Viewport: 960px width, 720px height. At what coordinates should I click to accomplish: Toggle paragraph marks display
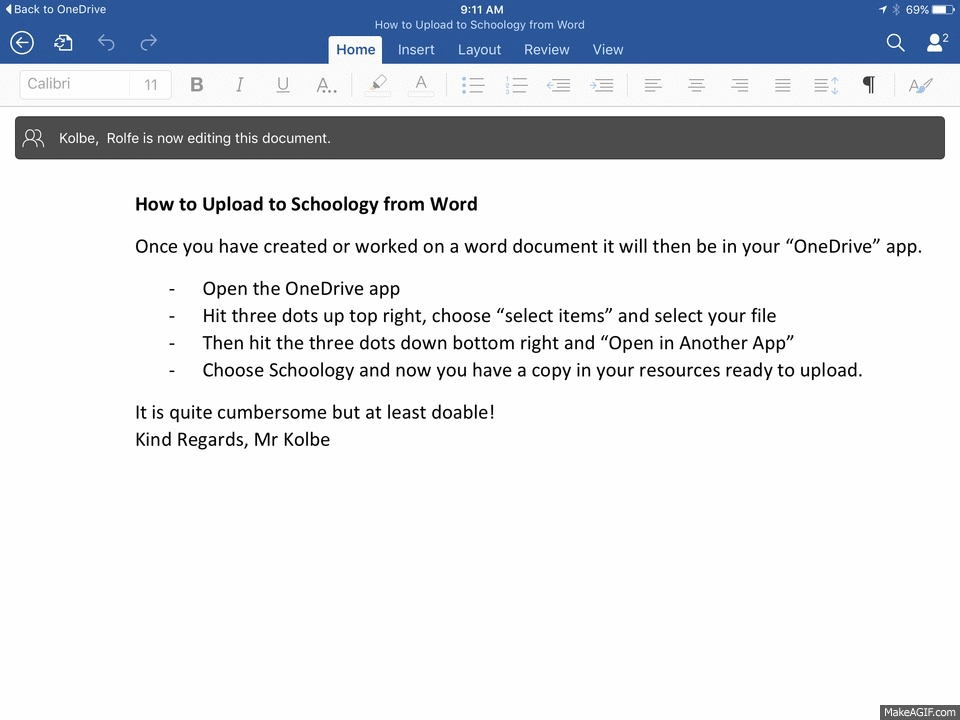(x=868, y=84)
